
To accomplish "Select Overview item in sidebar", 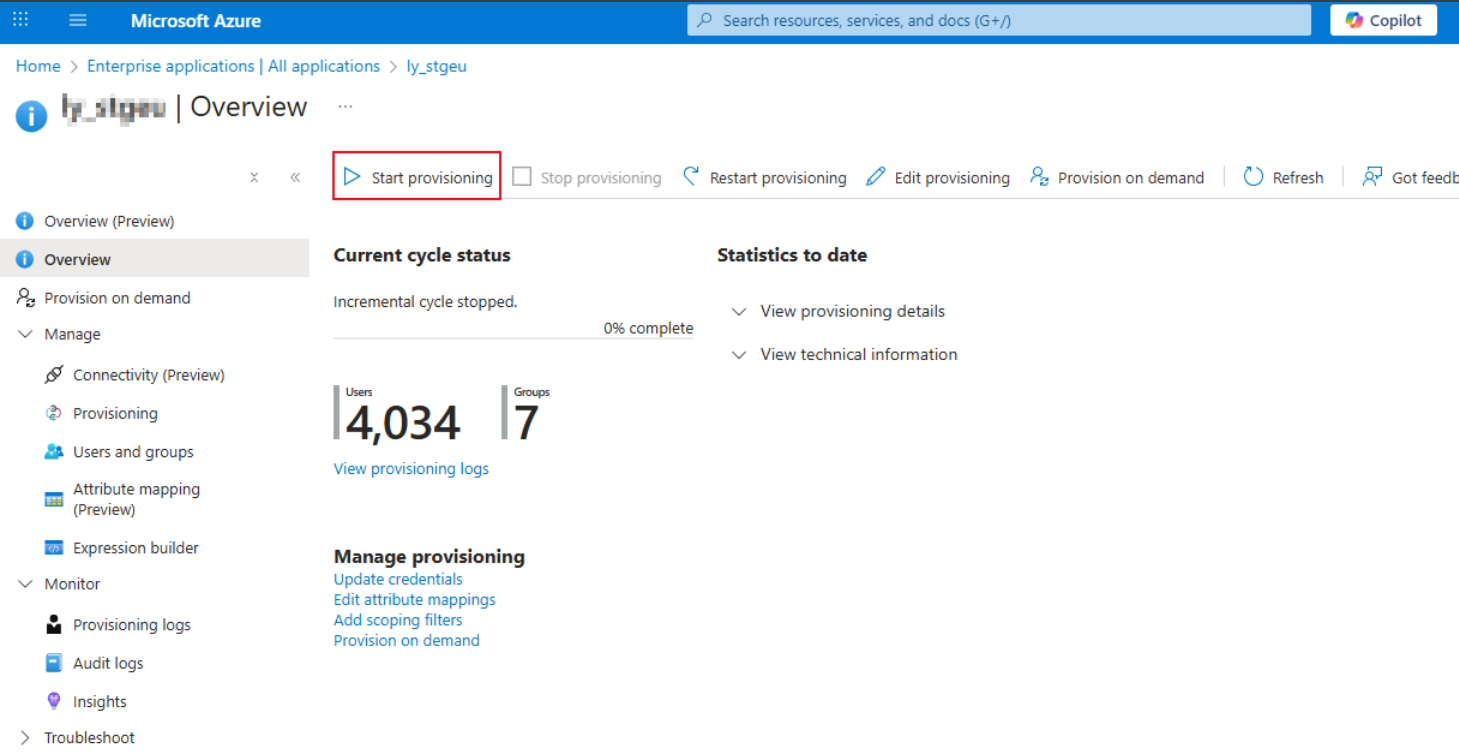I will point(155,259).
